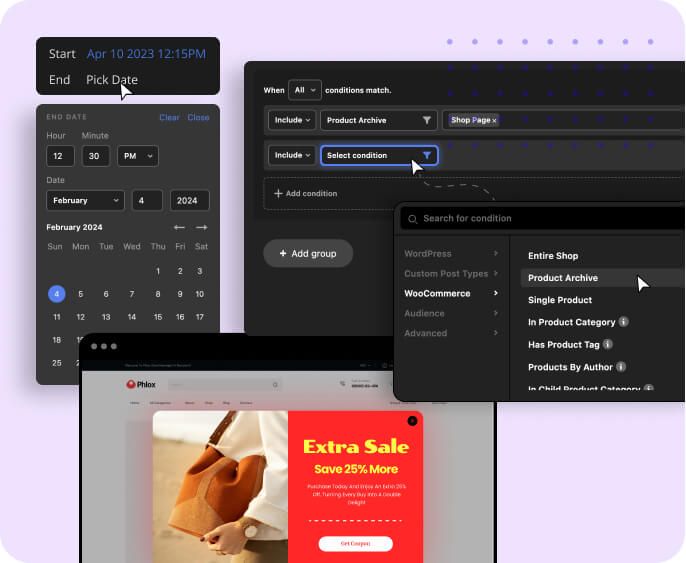Close the Extra Sale popup
686x563 pixels.
point(412,421)
